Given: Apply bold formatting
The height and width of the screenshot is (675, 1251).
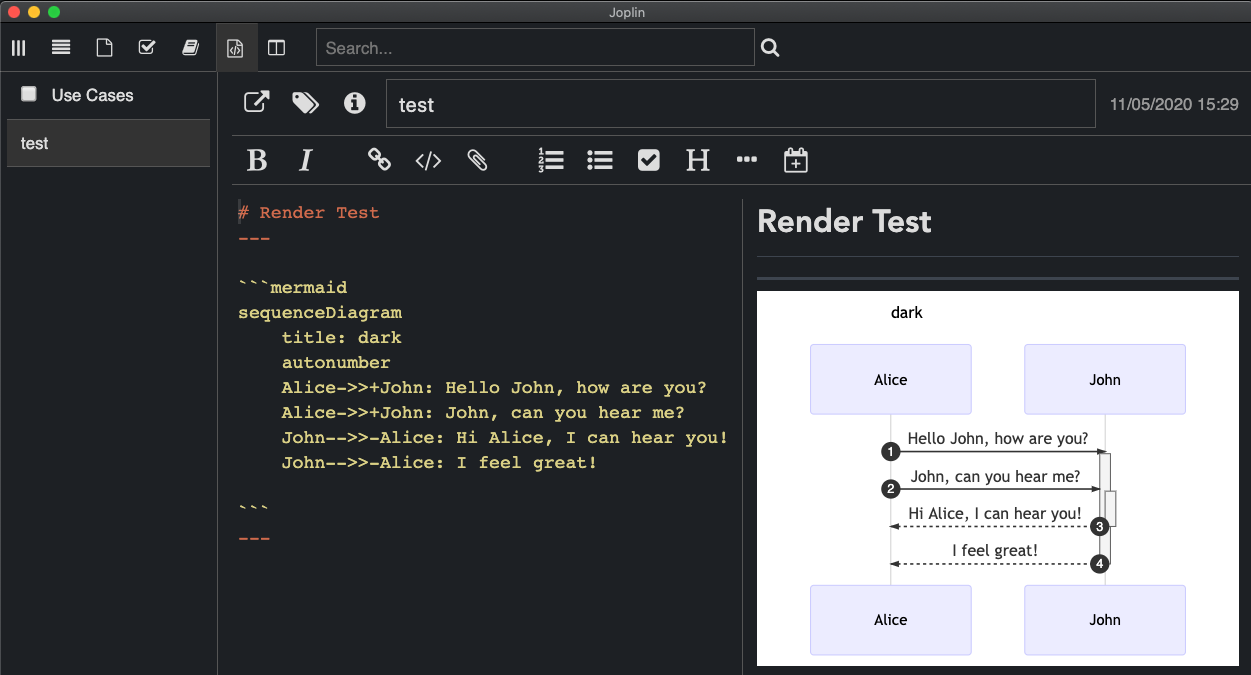Looking at the screenshot, I should [257, 160].
